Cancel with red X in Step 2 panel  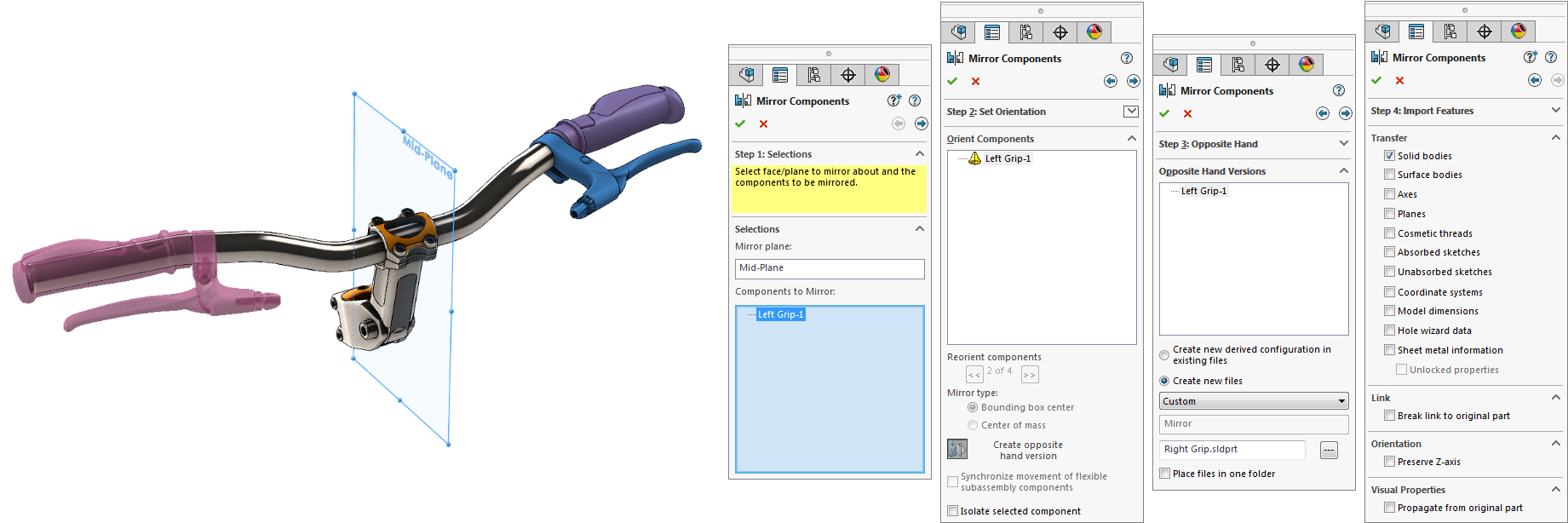(975, 81)
